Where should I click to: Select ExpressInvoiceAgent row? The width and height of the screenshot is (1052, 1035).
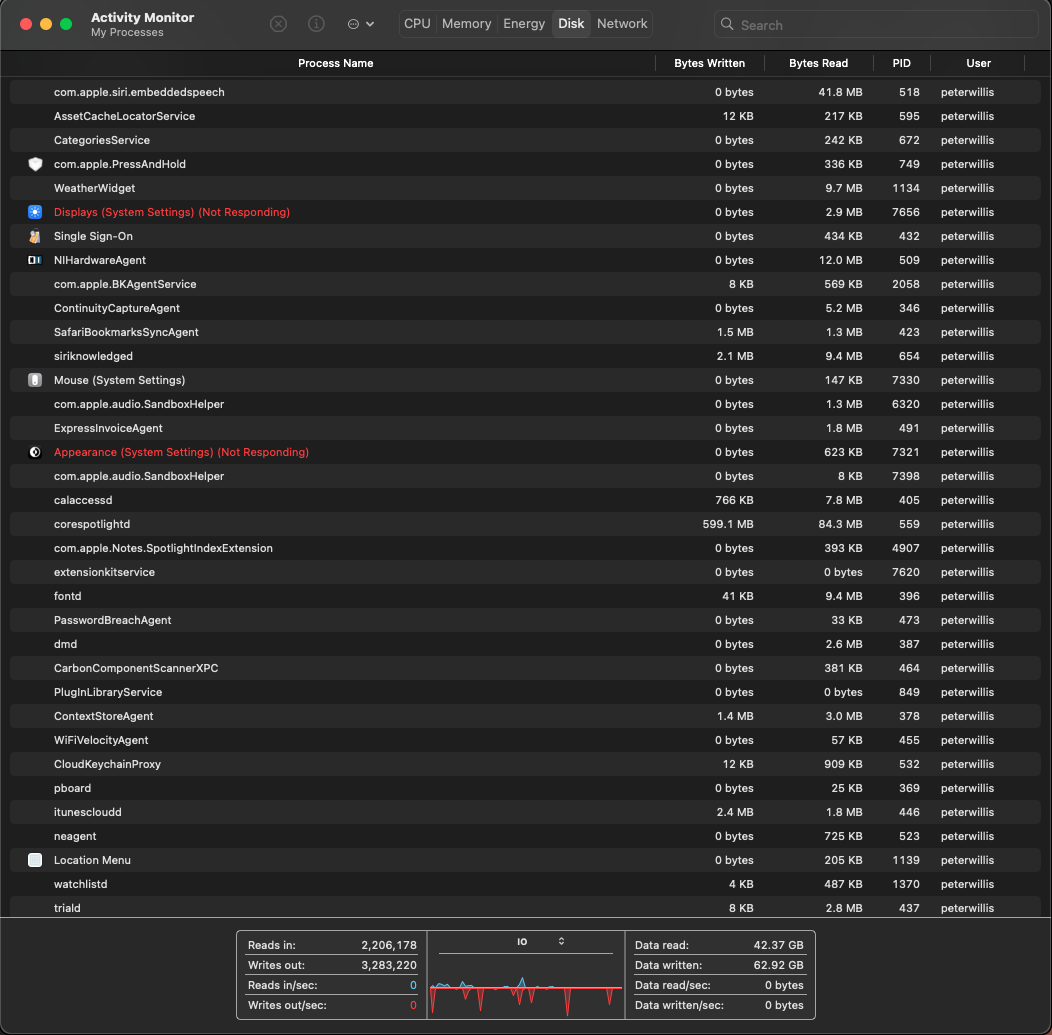(525, 428)
